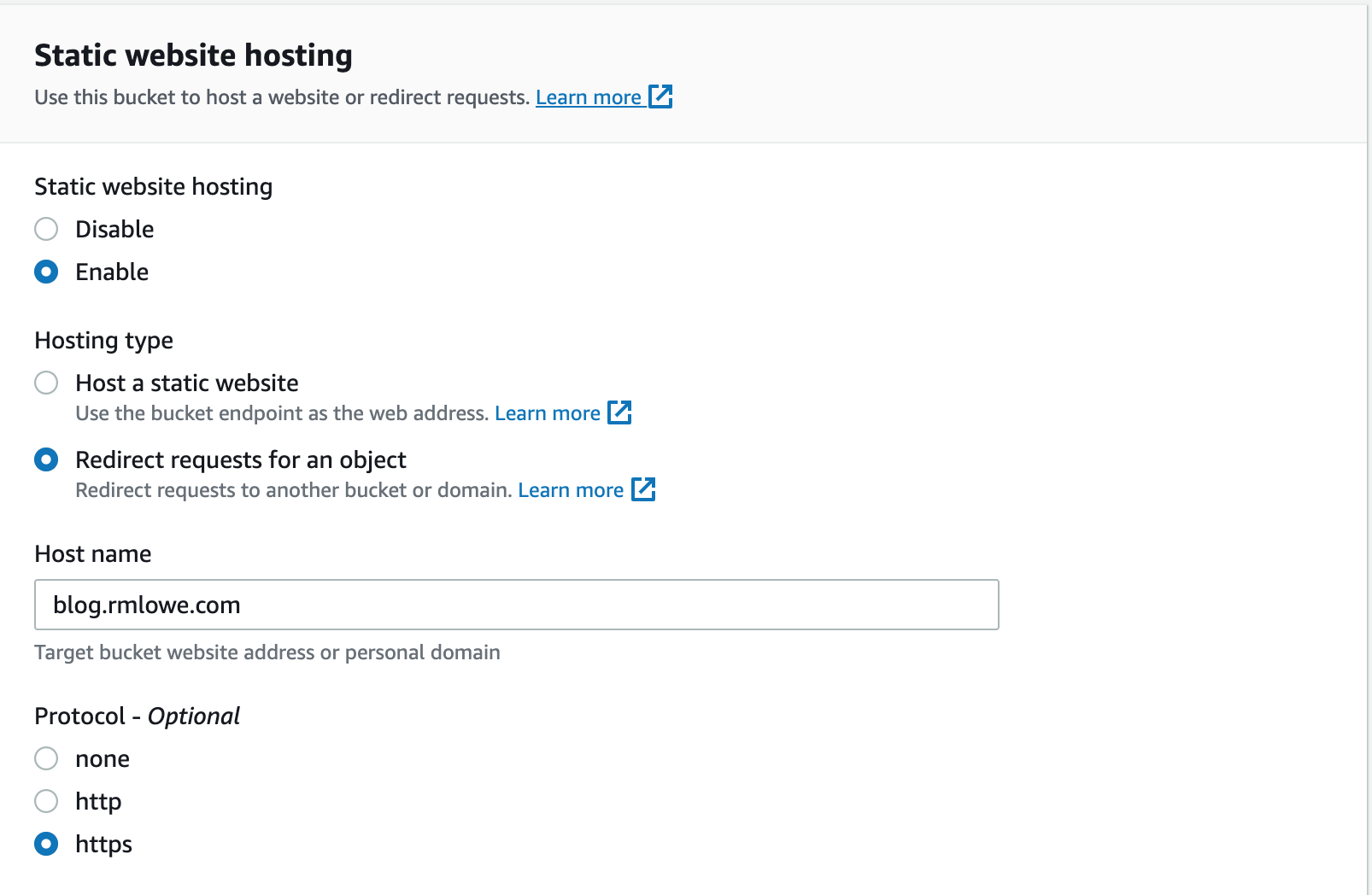The height and width of the screenshot is (895, 1372).
Task: Choose Host a static website hosting type
Action: coord(46,383)
